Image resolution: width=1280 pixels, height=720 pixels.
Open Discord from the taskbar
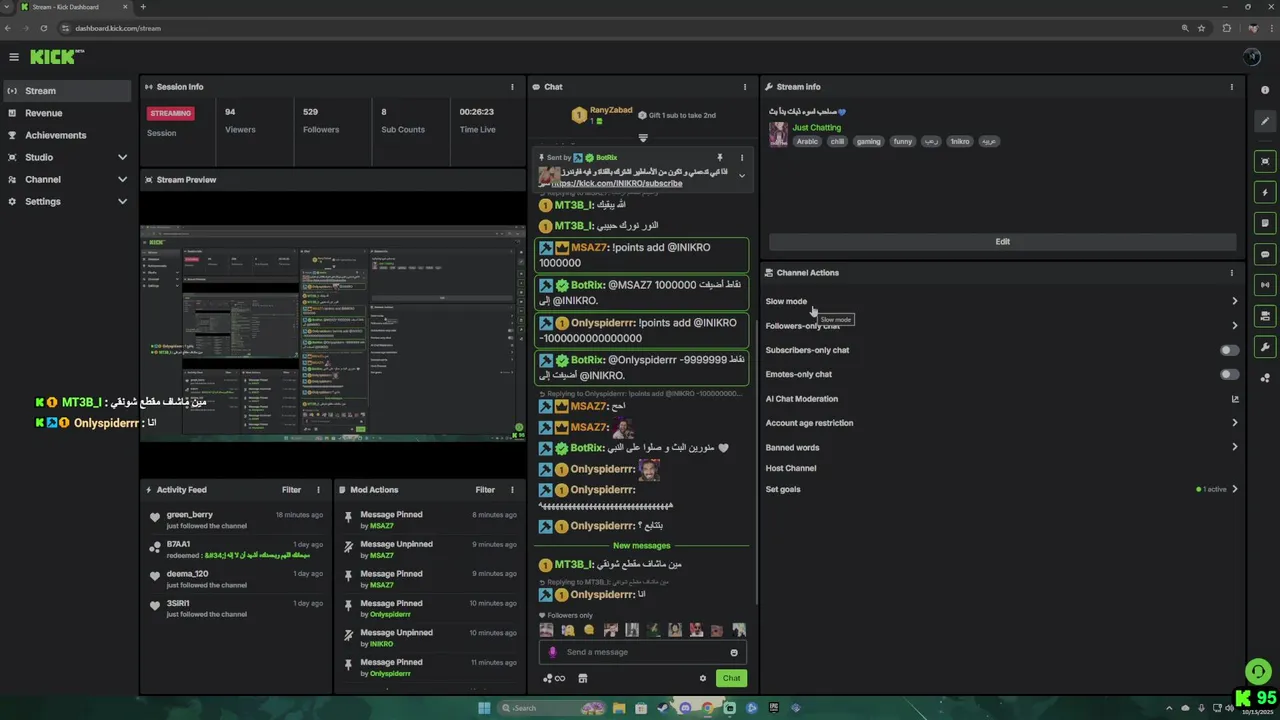pos(685,708)
